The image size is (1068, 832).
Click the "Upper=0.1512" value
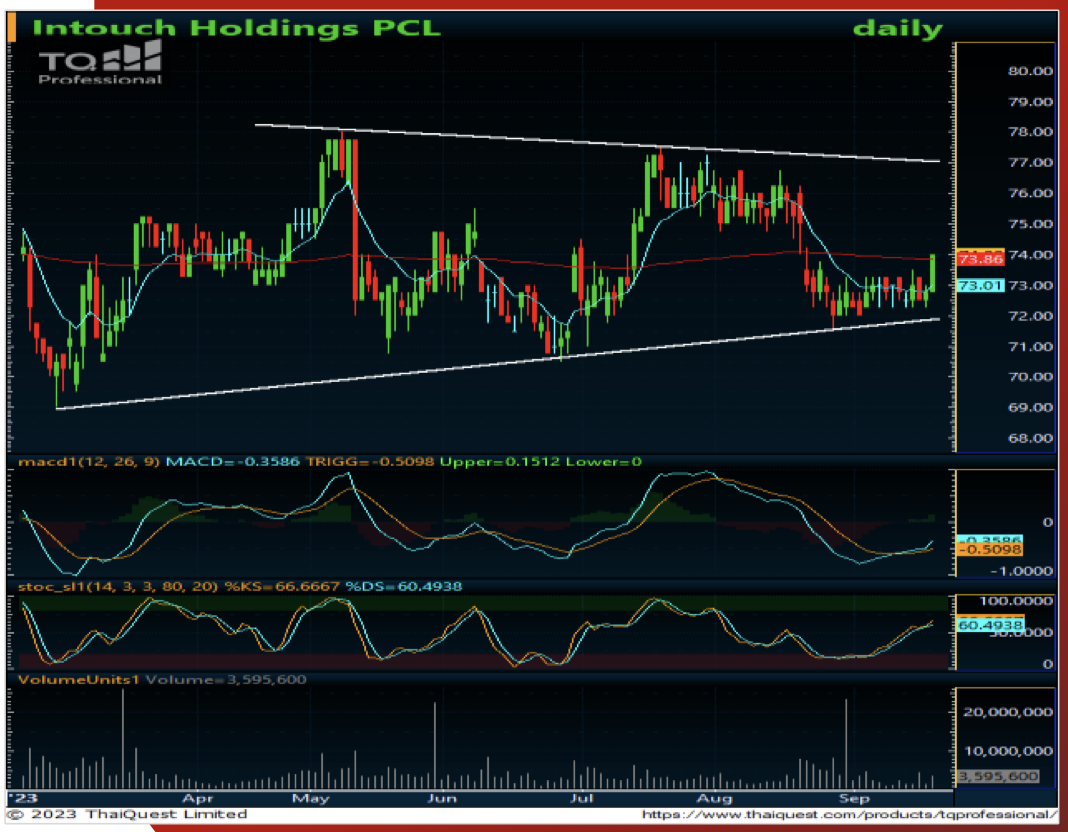[499, 462]
